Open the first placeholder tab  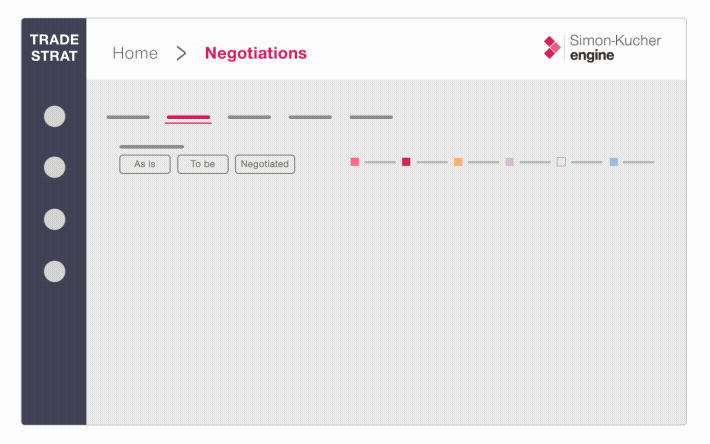coord(128,117)
